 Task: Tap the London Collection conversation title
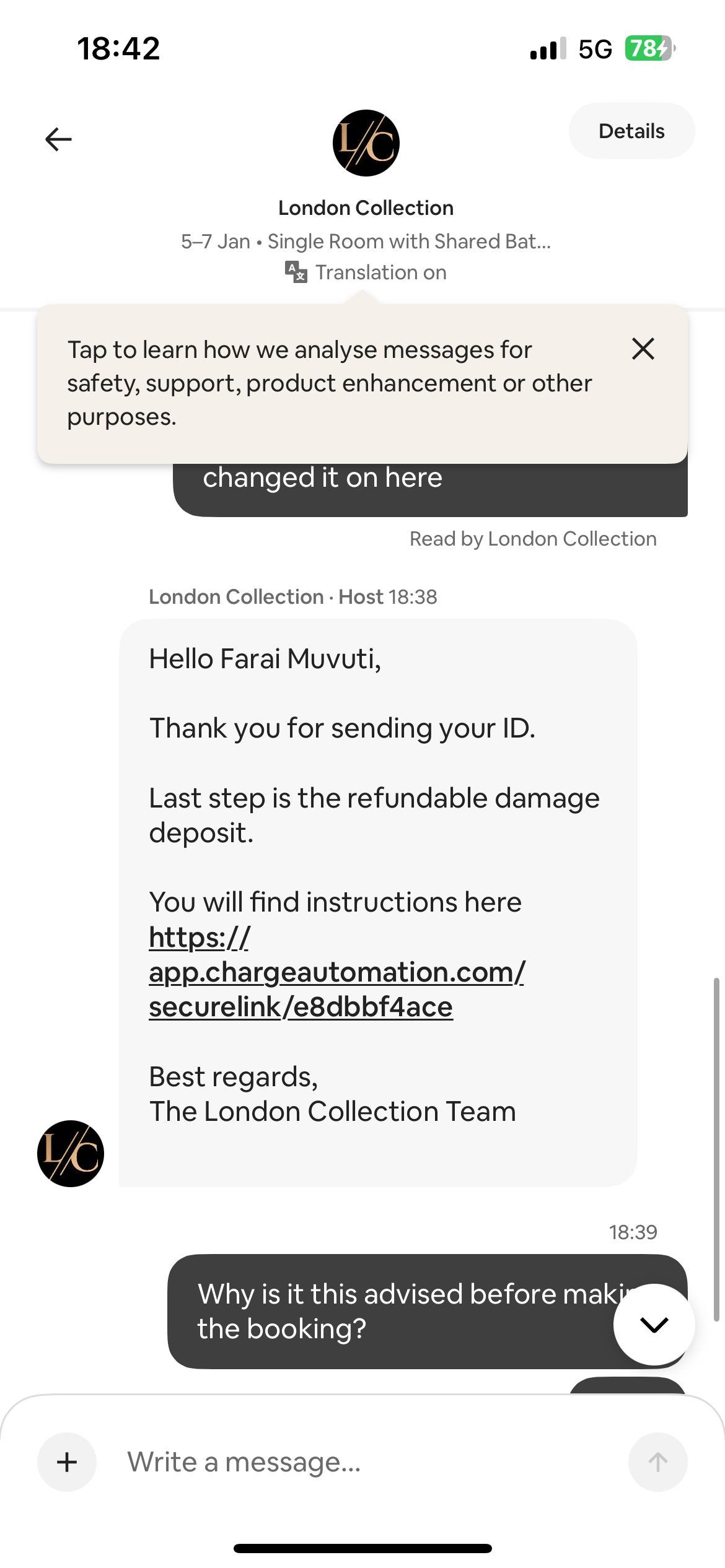click(366, 208)
